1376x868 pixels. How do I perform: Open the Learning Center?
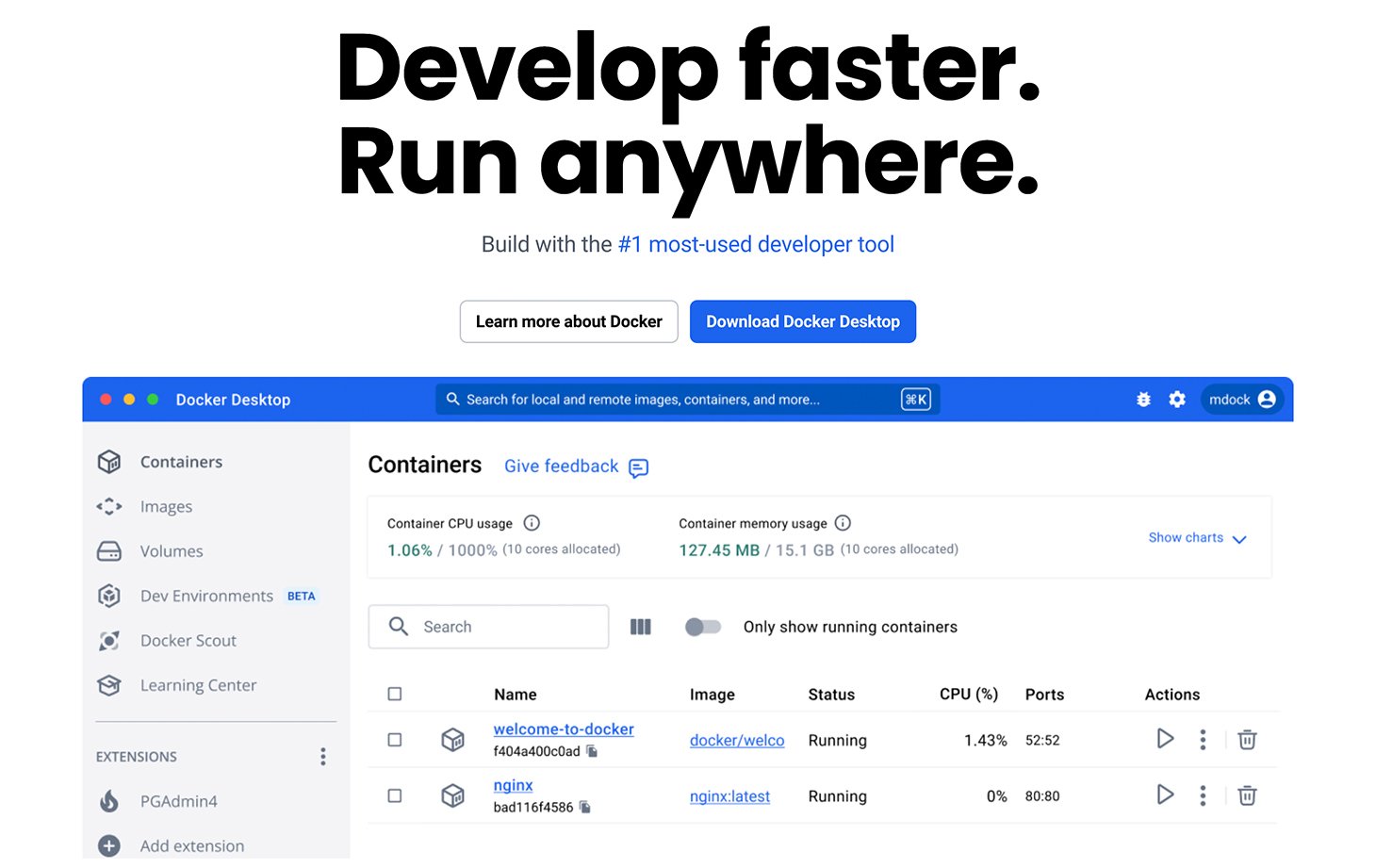click(x=198, y=685)
